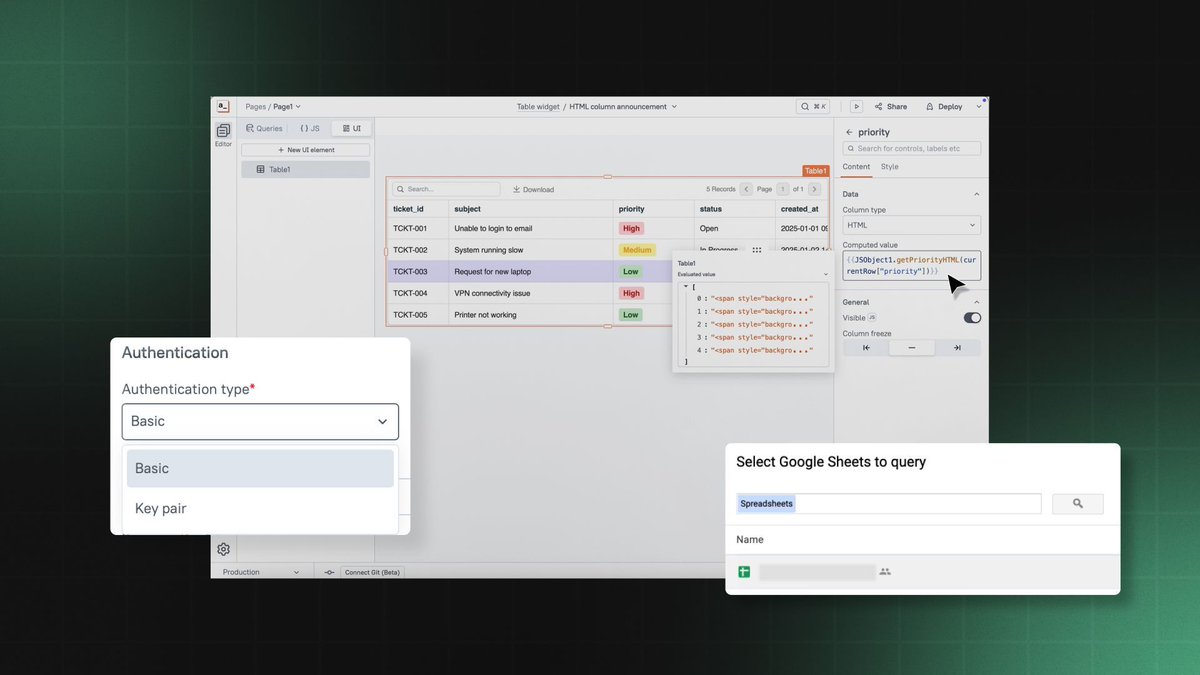Open the Deploy options chevron
Viewport: 1200px width, 675px height.
point(979,106)
